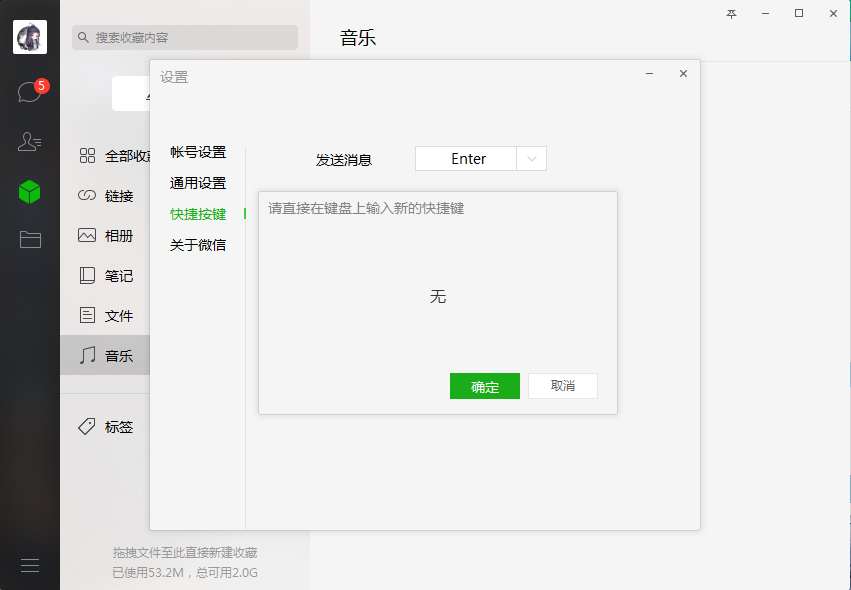851x590 pixels.
Task: Click the 搜索收藏内容 search field
Action: coord(184,37)
